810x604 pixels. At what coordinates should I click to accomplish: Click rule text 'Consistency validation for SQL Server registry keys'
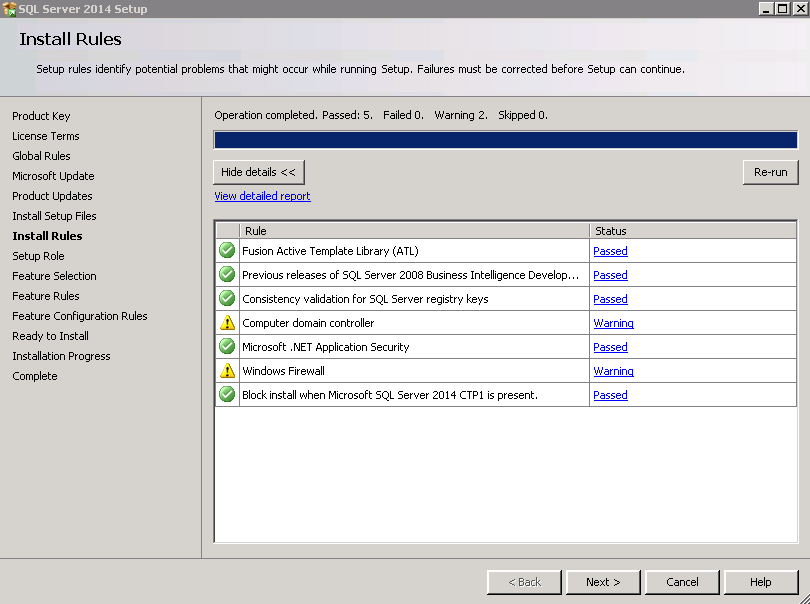pos(365,299)
